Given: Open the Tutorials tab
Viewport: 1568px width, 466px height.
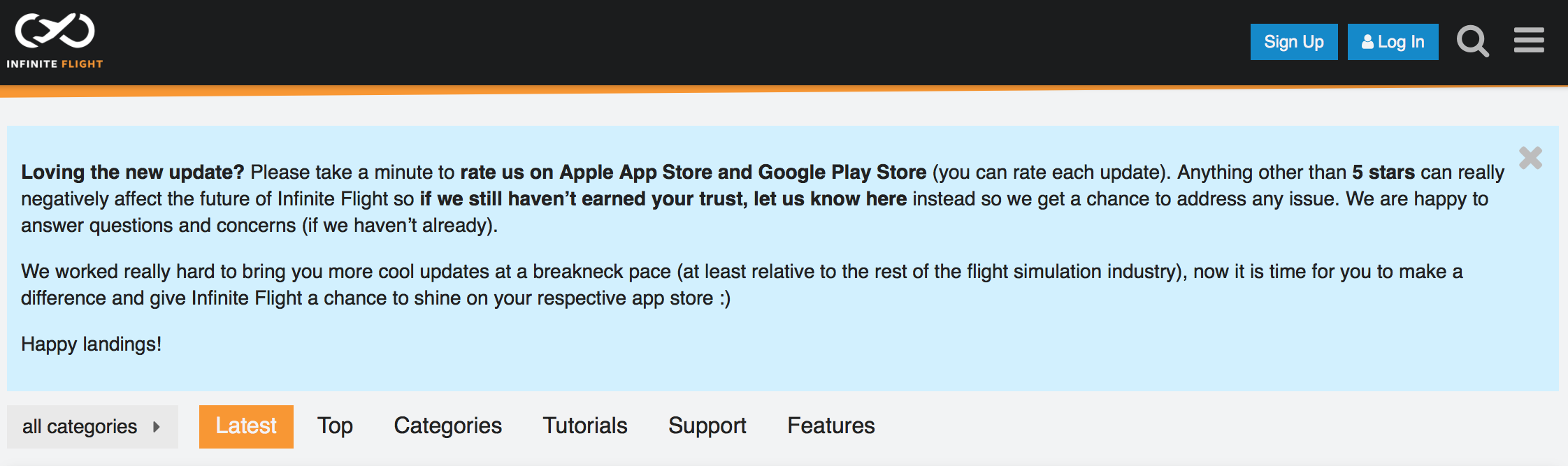Looking at the screenshot, I should tap(585, 426).
